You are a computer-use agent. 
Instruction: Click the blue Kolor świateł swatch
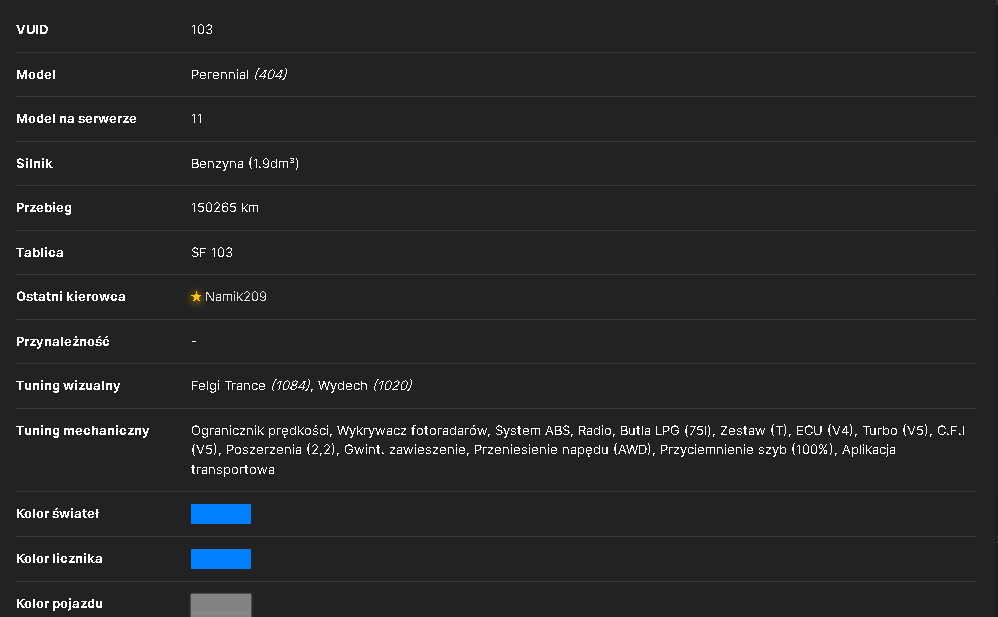click(221, 514)
